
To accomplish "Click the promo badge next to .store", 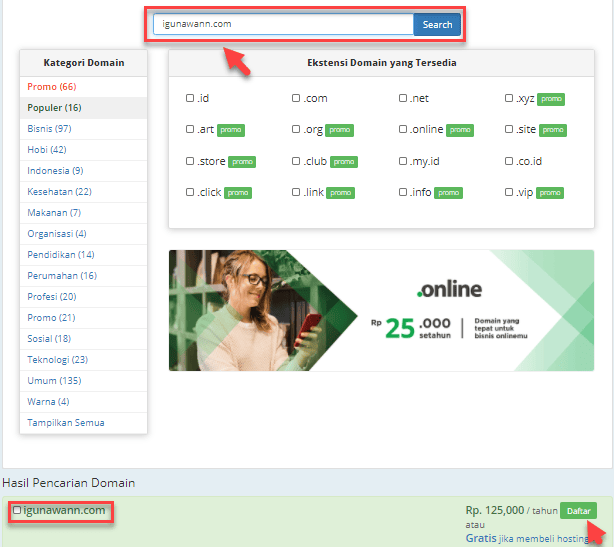I will click(x=242, y=162).
